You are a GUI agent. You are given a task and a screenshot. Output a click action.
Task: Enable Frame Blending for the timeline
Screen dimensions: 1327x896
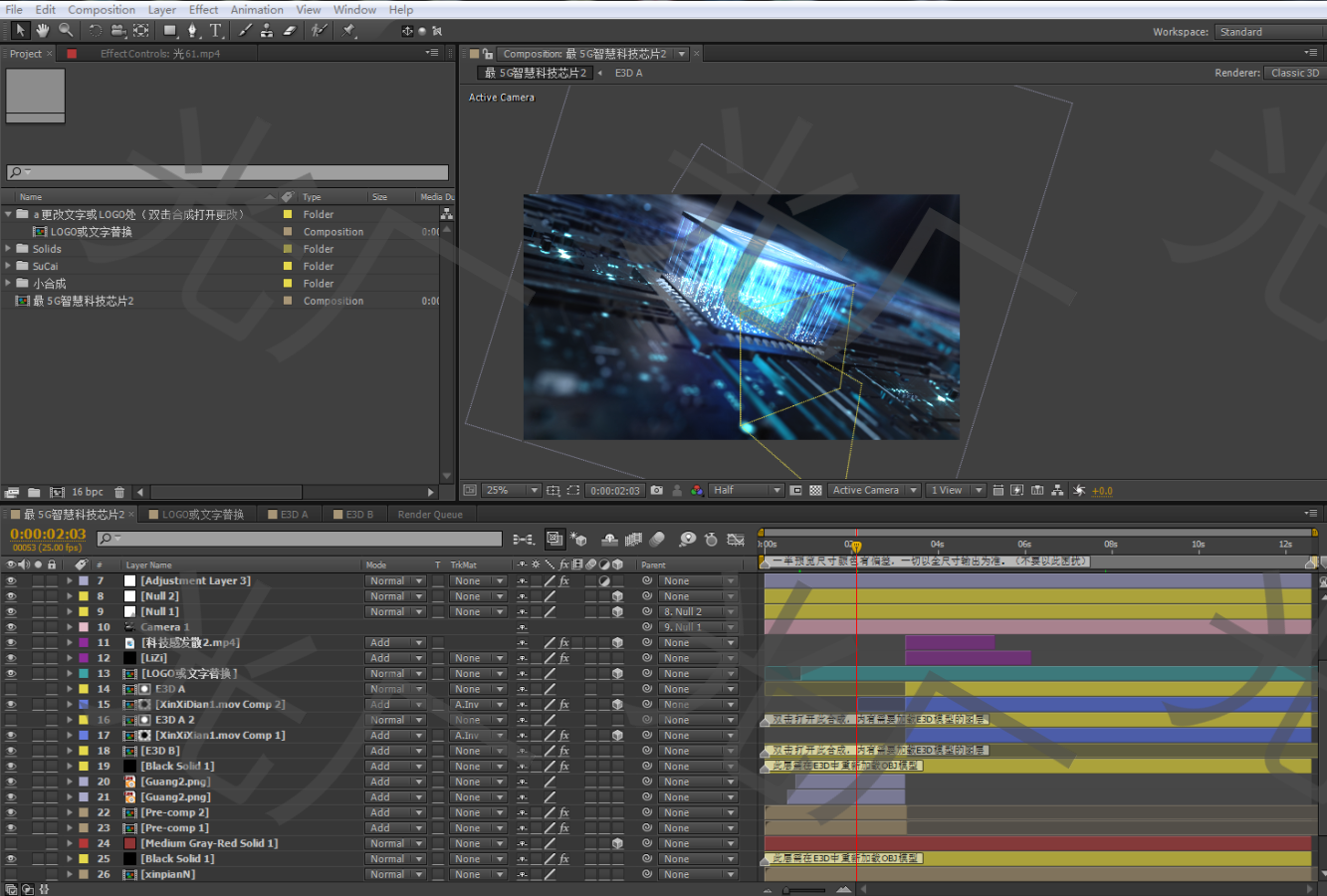coord(633,540)
